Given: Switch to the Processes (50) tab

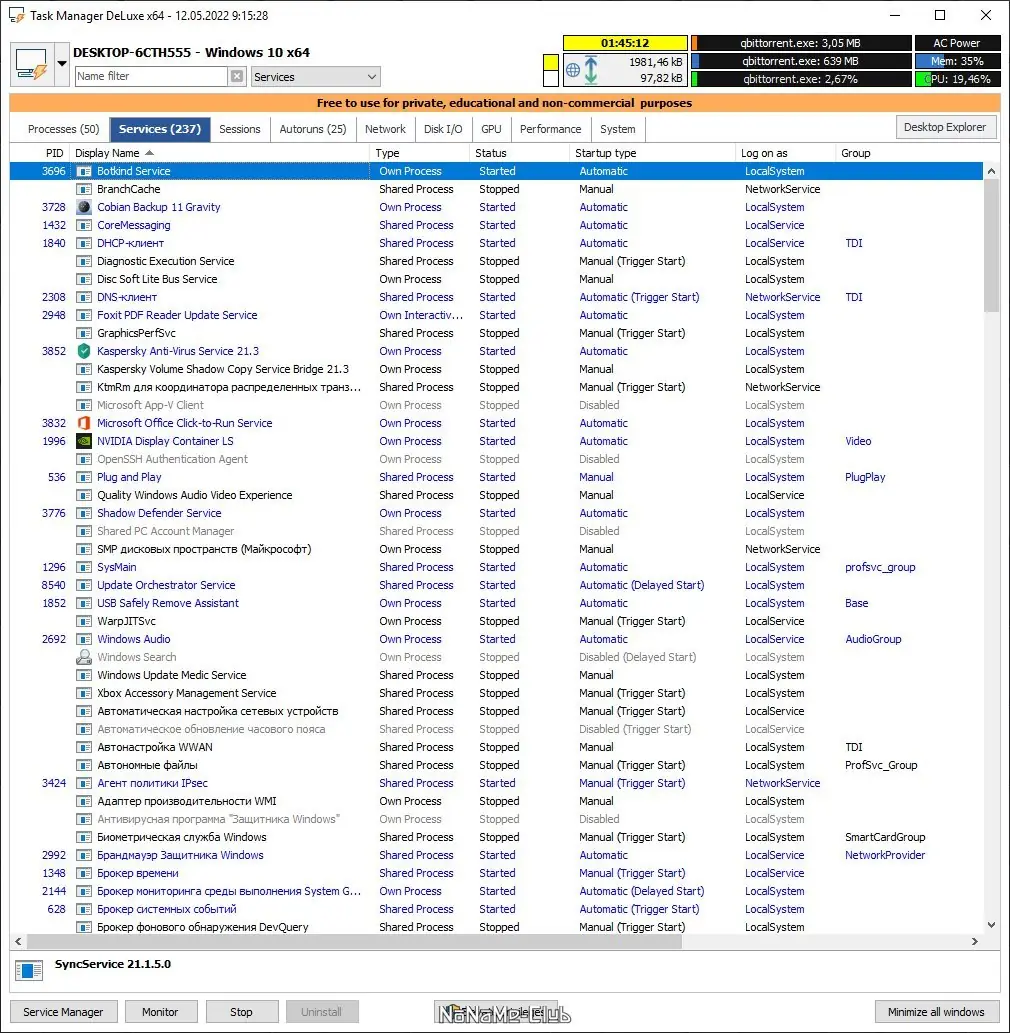Looking at the screenshot, I should click(63, 129).
